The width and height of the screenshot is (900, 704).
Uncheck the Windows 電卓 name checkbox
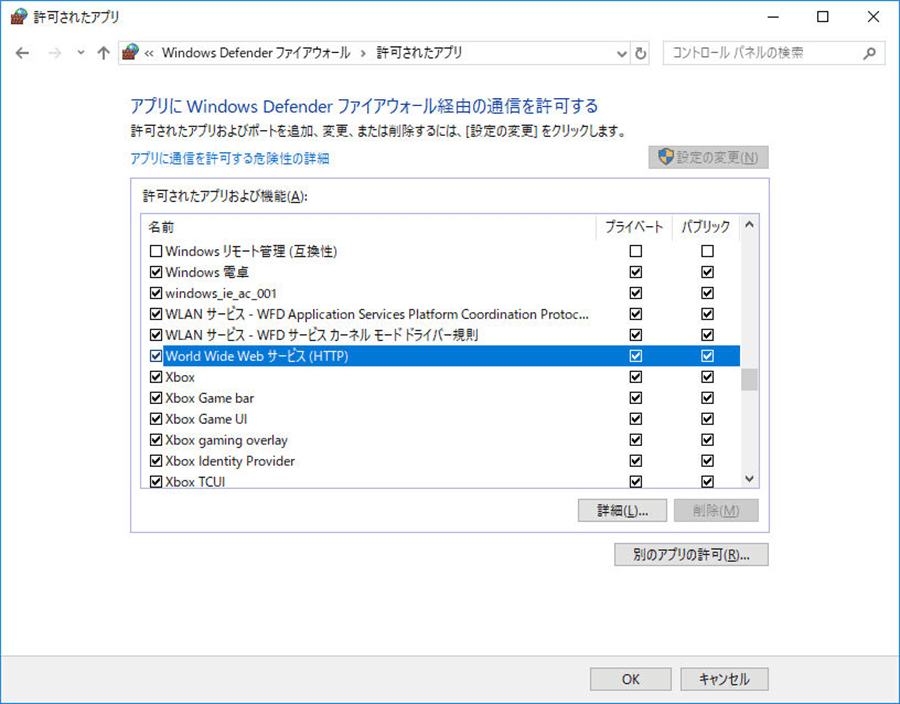coord(156,272)
